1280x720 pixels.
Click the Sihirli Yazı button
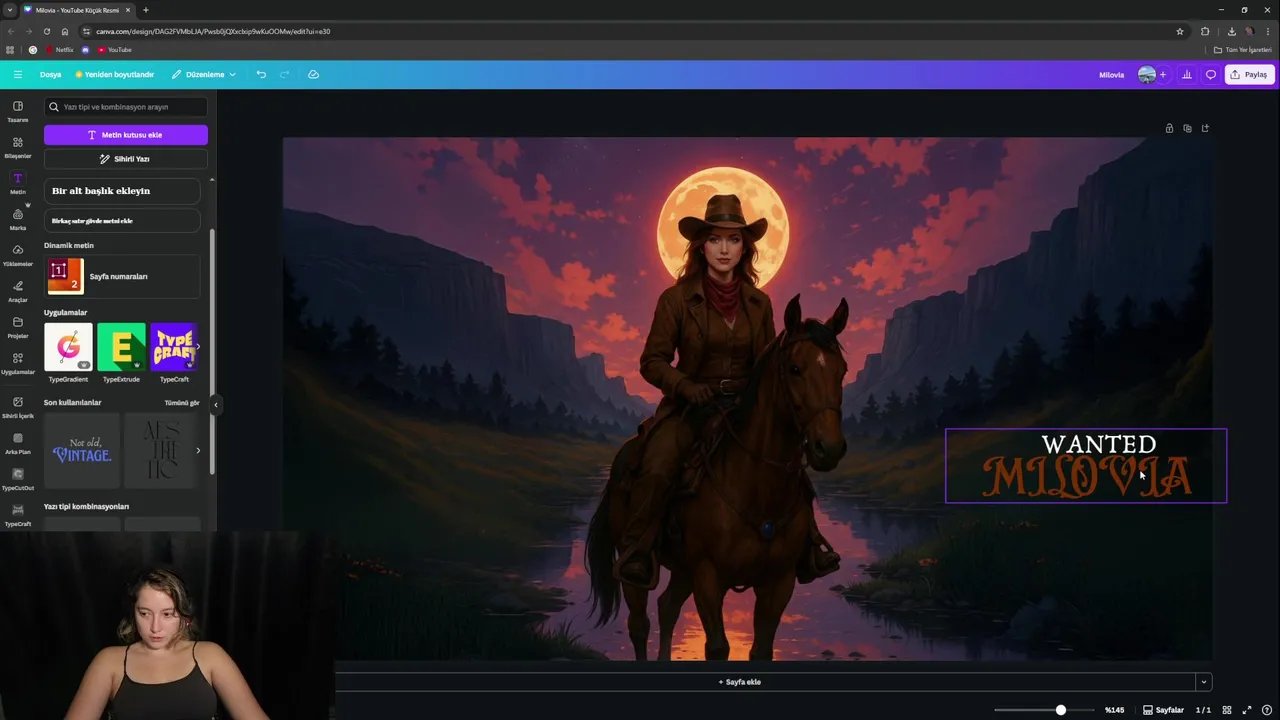click(x=126, y=159)
